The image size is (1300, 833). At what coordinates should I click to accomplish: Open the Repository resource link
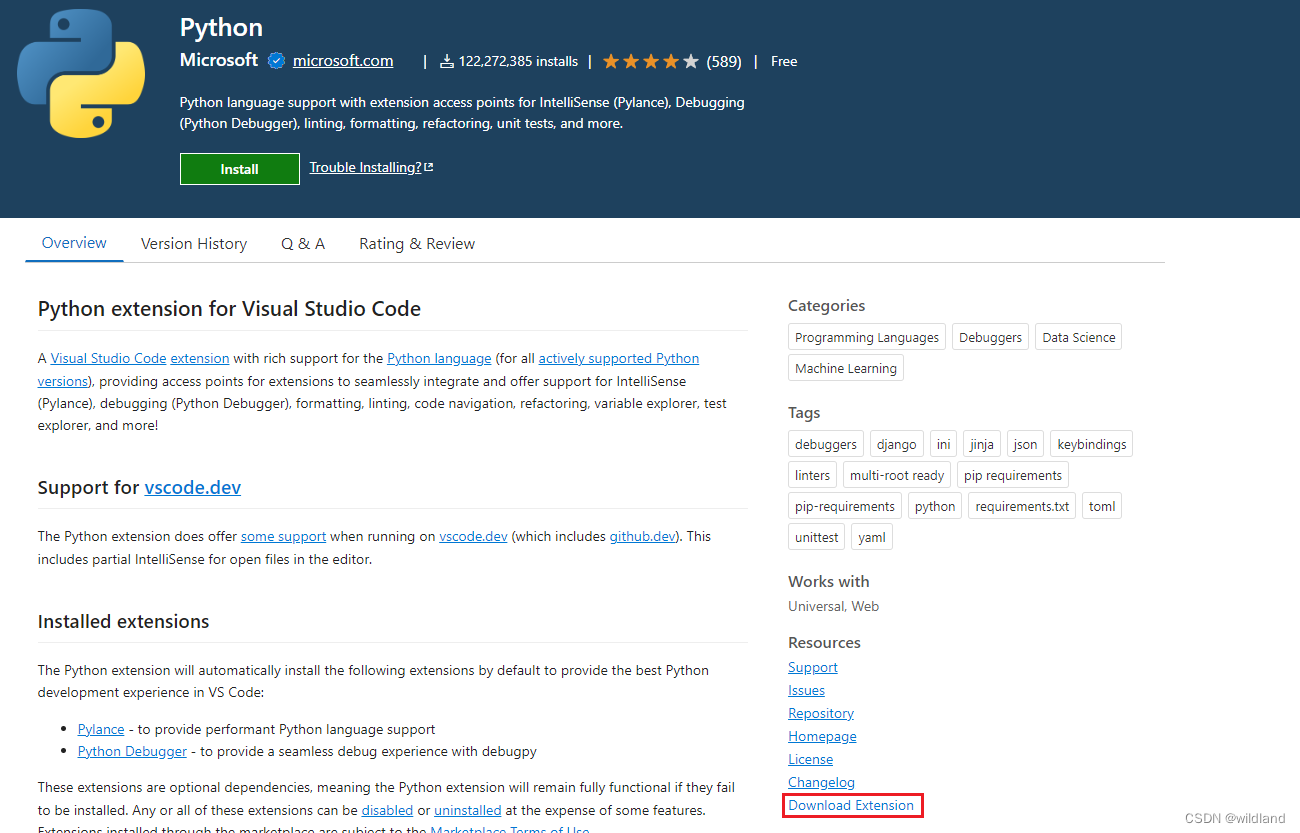(821, 713)
